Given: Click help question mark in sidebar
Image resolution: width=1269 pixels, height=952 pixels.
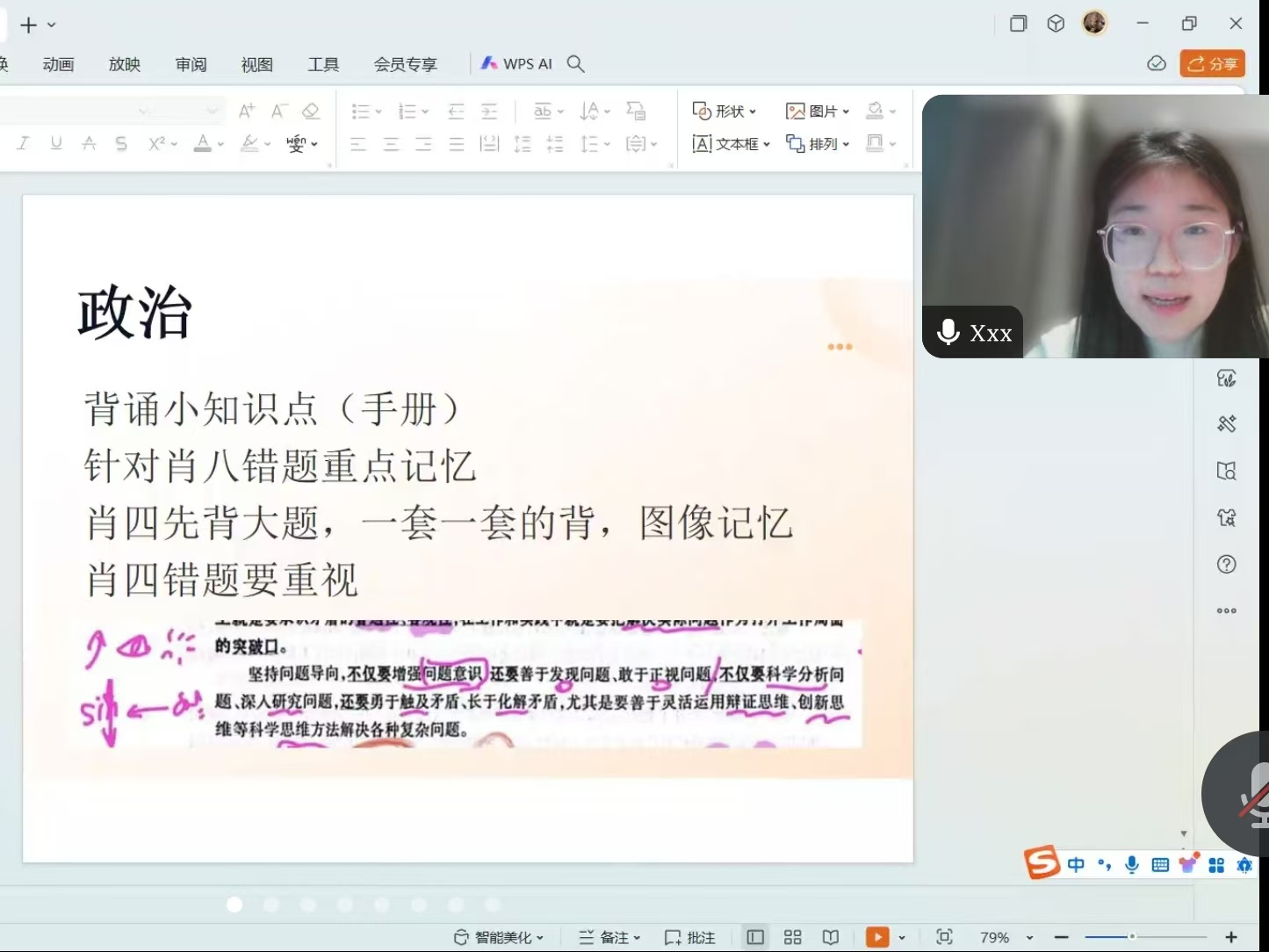Looking at the screenshot, I should pos(1227,564).
